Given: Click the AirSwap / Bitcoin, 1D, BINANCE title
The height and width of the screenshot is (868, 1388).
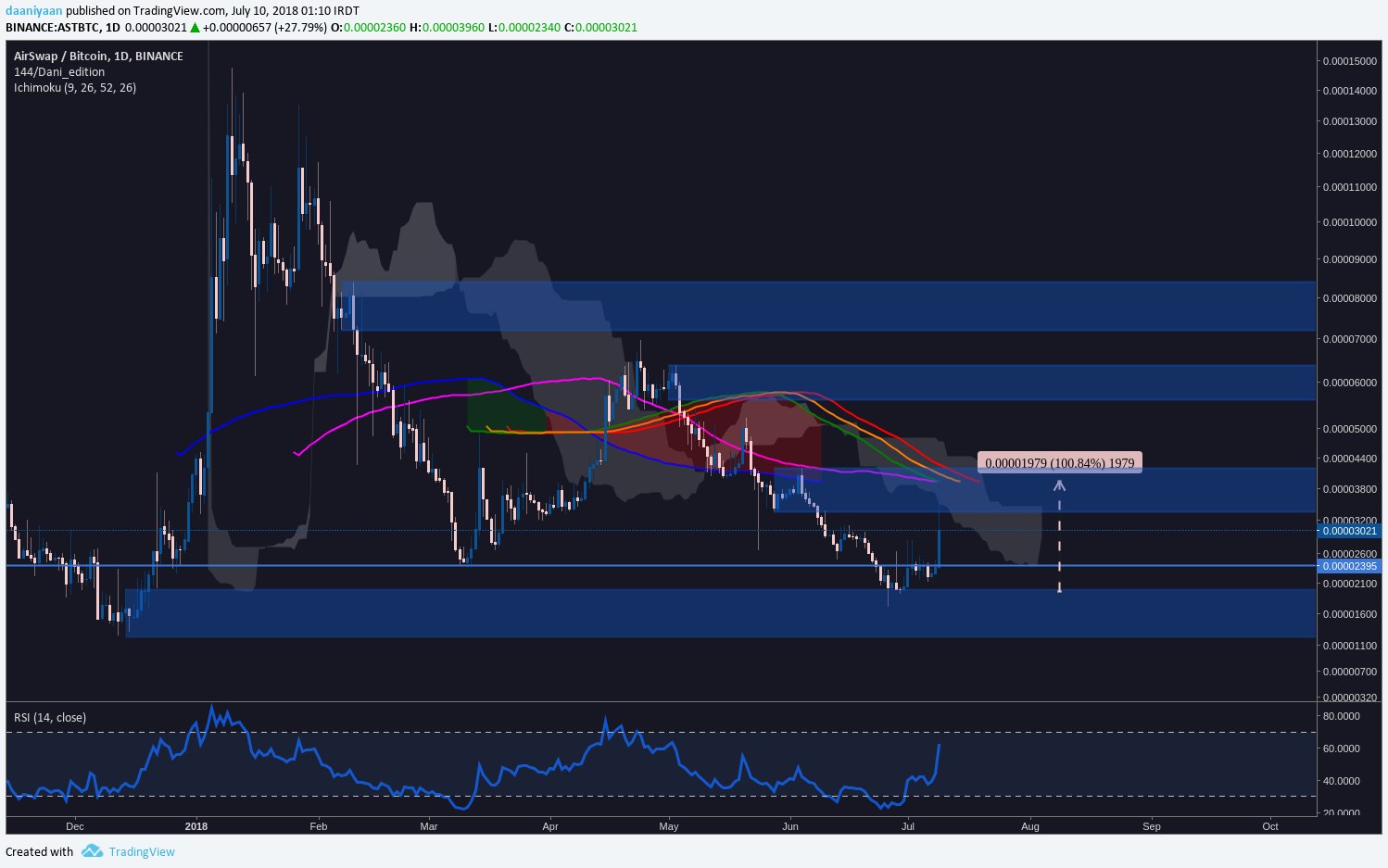Looking at the screenshot, I should pyautogui.click(x=98, y=57).
